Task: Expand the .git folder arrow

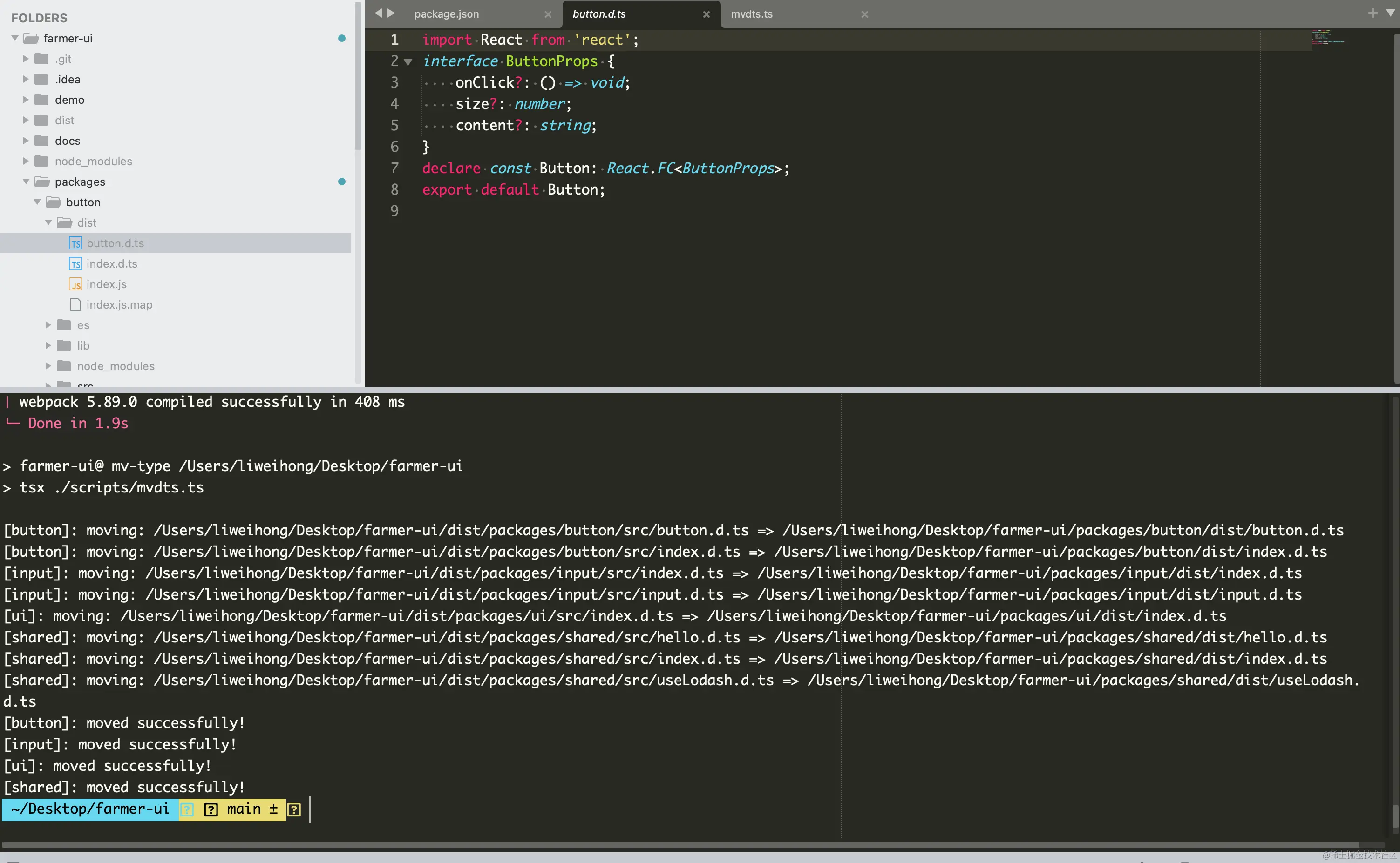Action: click(26, 59)
